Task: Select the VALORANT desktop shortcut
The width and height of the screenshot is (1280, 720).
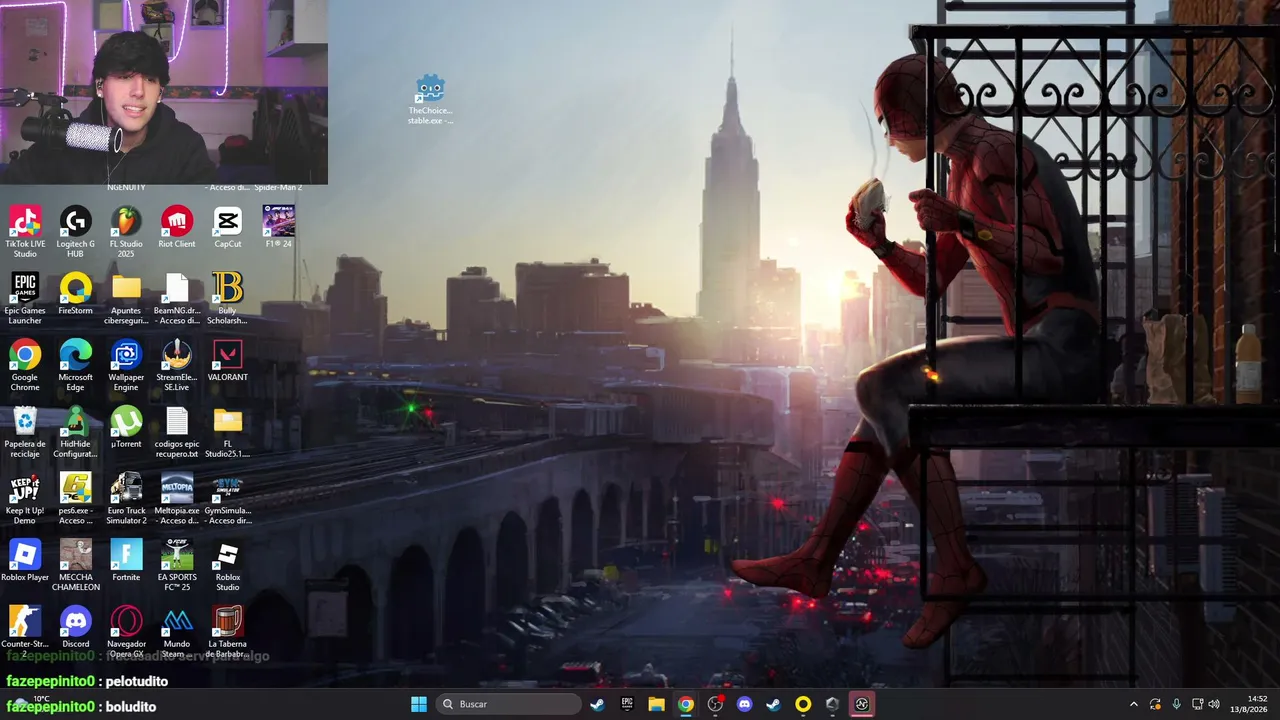Action: [228, 361]
